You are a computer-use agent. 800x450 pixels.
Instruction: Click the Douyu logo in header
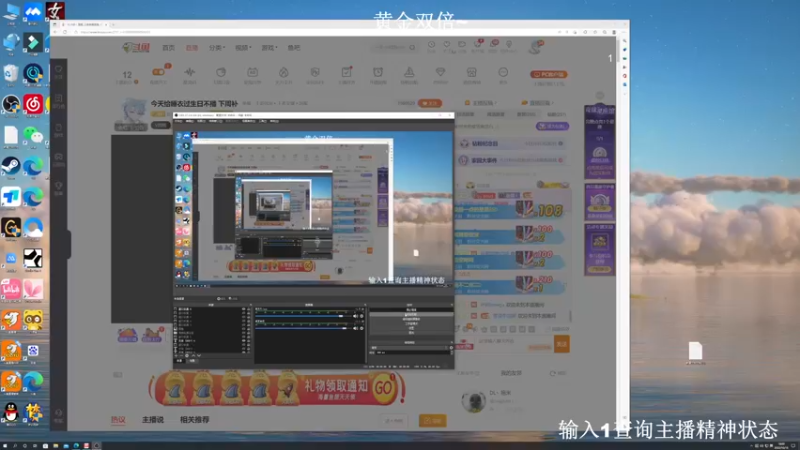click(136, 48)
